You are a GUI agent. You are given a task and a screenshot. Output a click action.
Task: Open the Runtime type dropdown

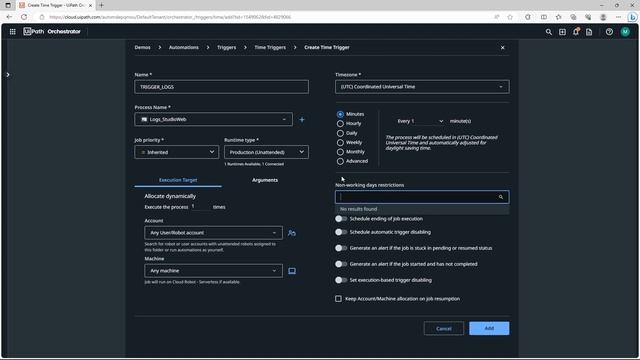(x=266, y=152)
